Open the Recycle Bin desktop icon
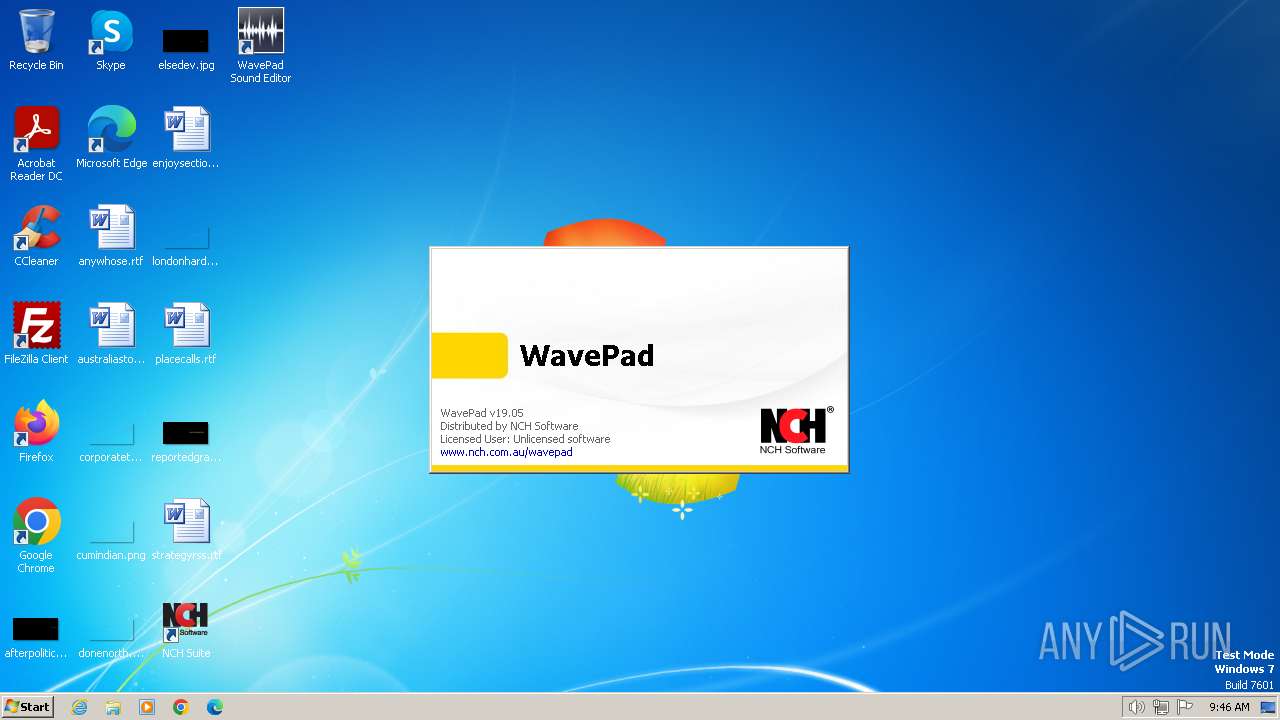 (x=36, y=40)
